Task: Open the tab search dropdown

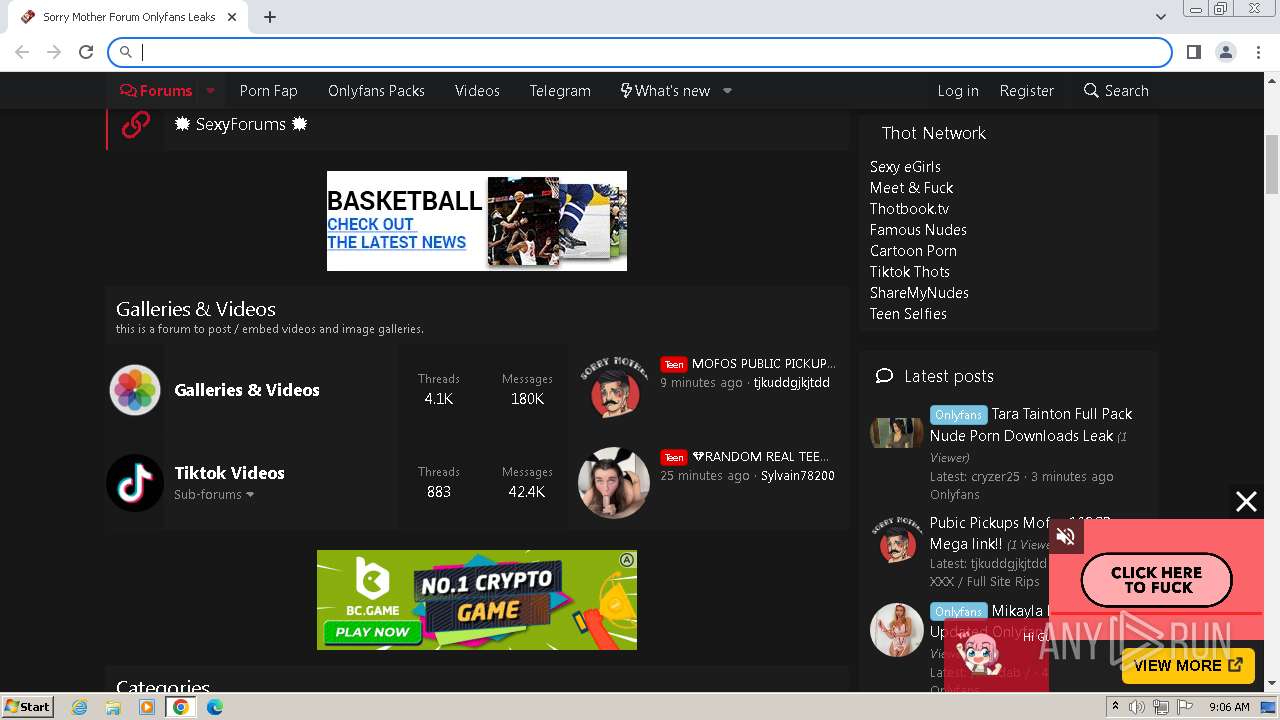Action: 1160,17
